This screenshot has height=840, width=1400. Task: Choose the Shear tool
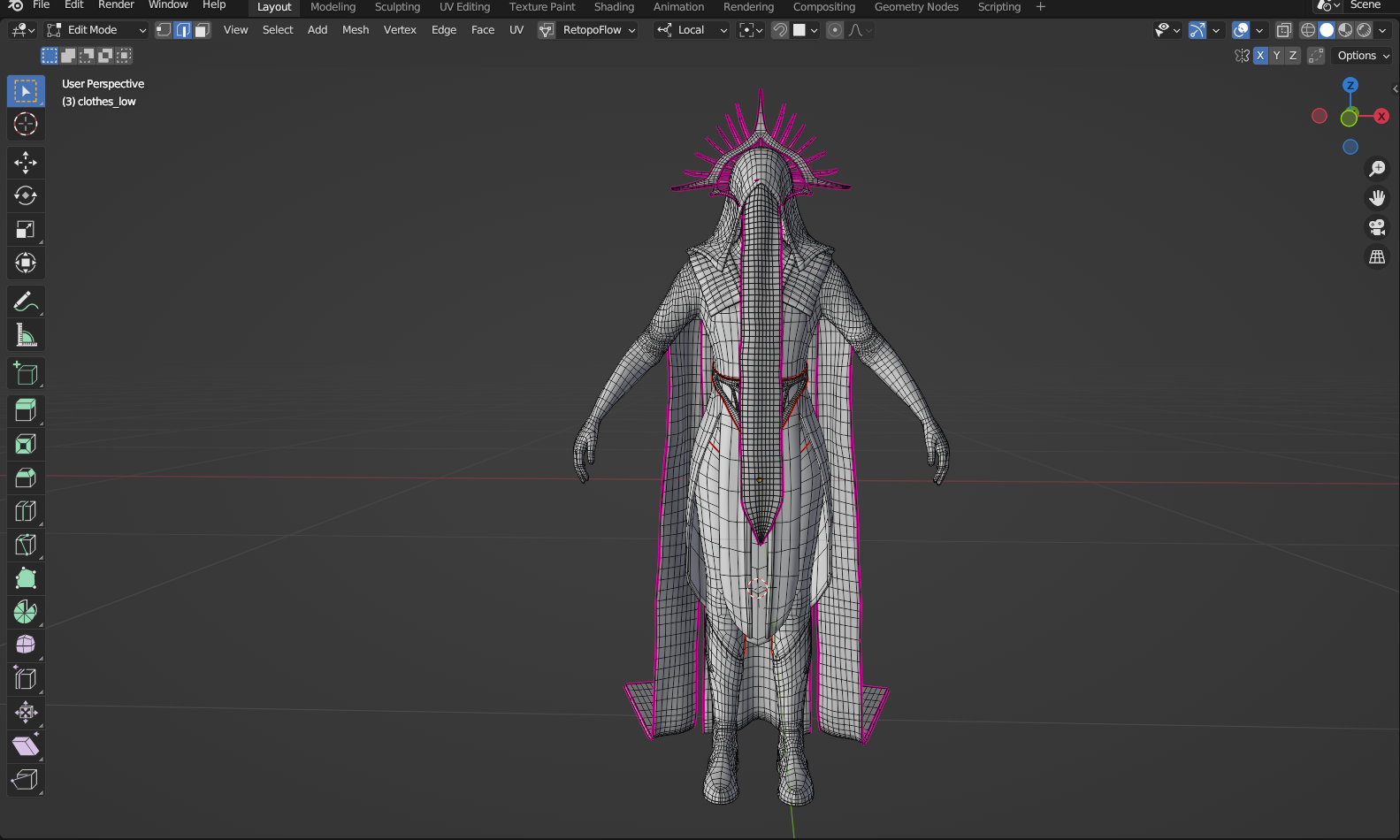(x=26, y=746)
